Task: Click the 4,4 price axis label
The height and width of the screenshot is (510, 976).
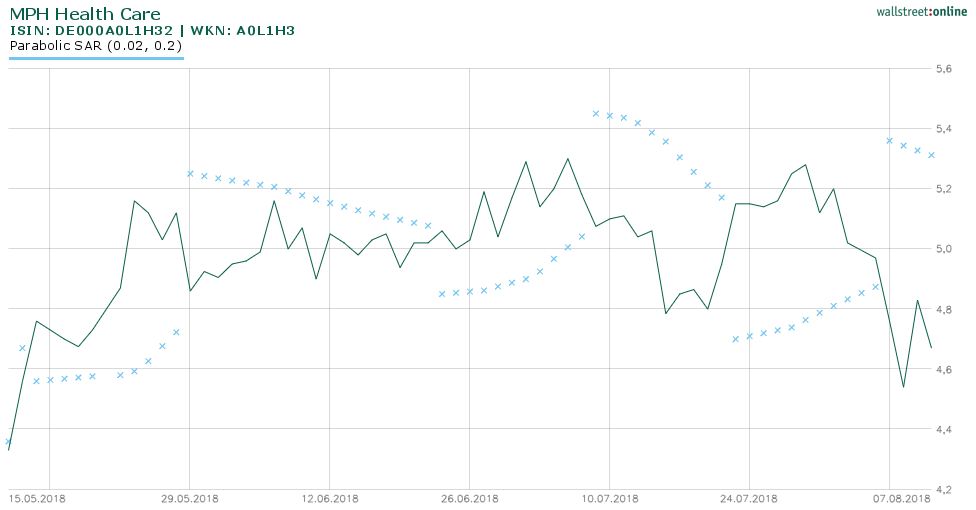Action: tap(943, 430)
